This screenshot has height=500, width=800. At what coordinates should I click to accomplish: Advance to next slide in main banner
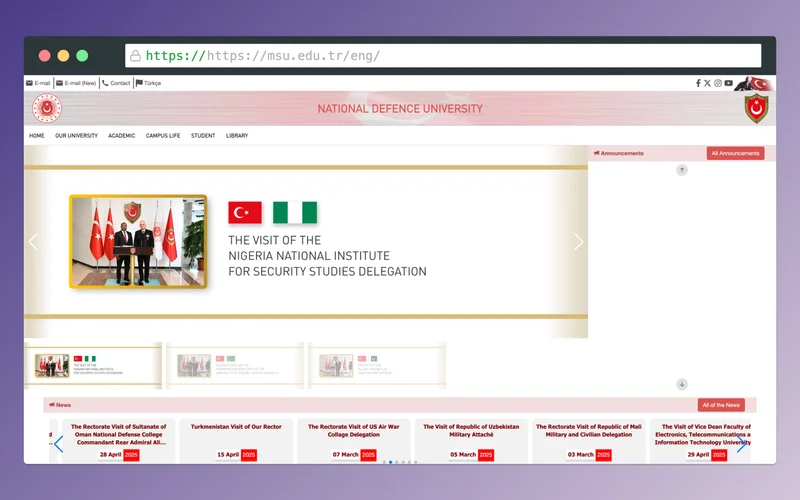point(578,241)
